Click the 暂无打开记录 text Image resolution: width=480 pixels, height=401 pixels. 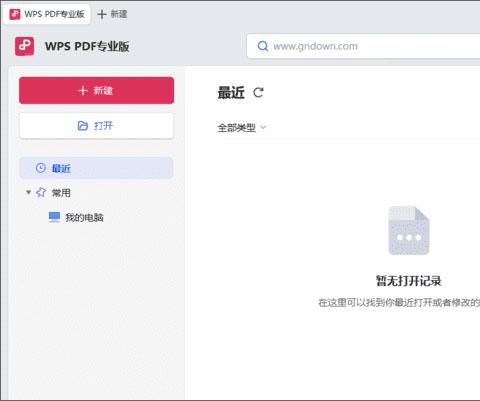click(409, 281)
